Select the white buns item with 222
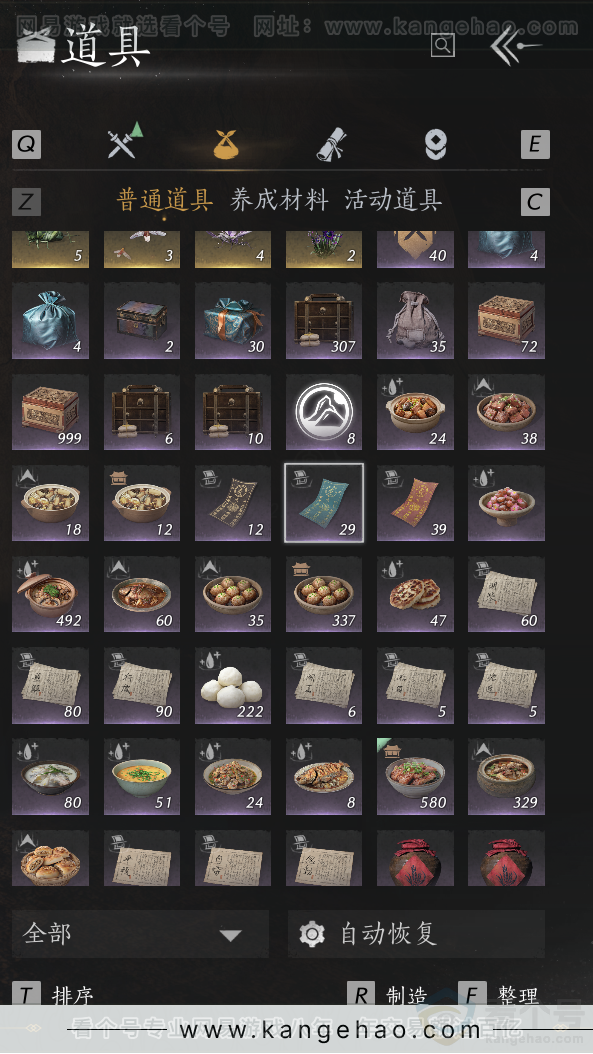The height and width of the screenshot is (1054, 593). (x=233, y=686)
